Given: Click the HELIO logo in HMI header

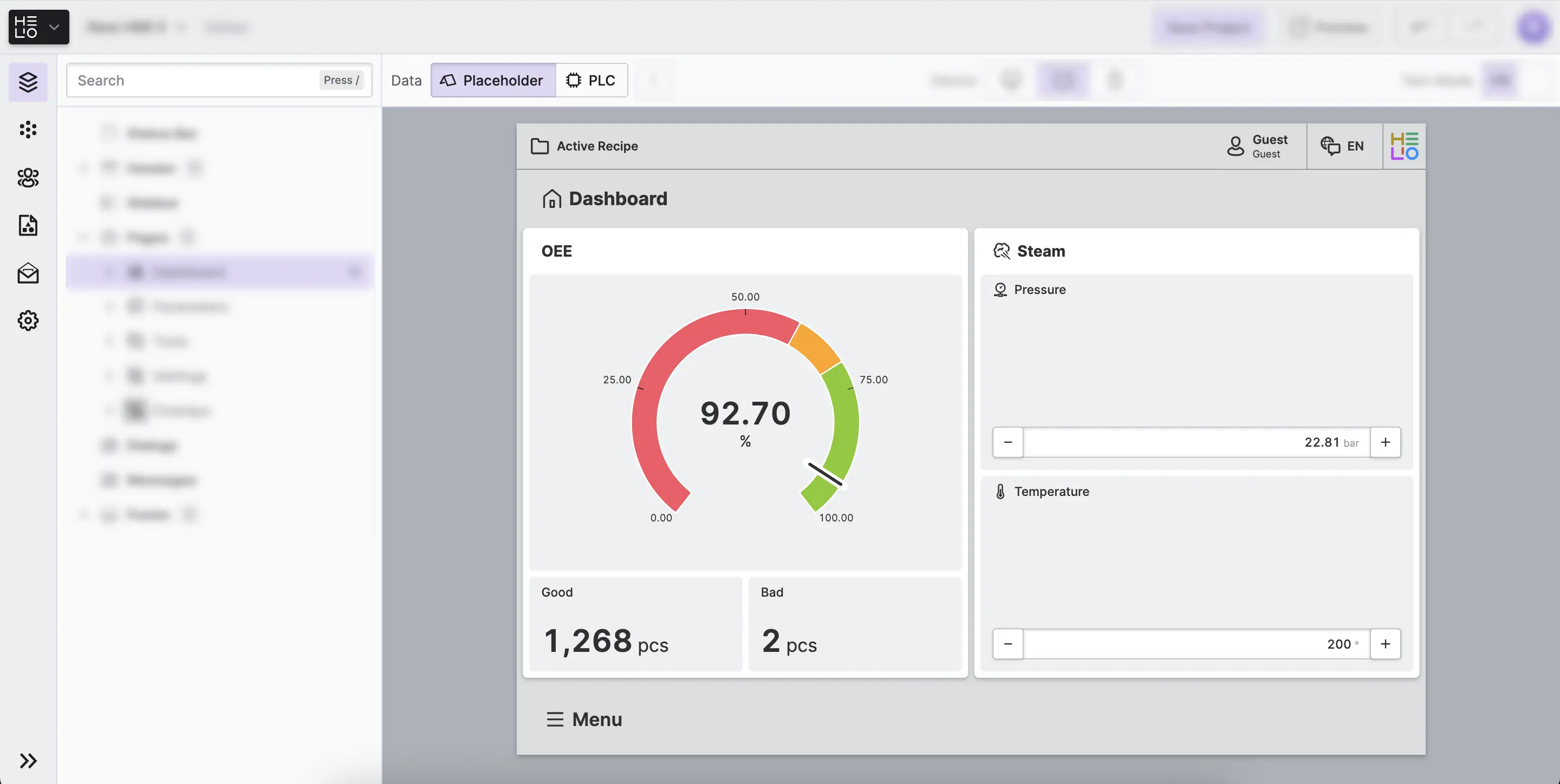Looking at the screenshot, I should point(1404,146).
